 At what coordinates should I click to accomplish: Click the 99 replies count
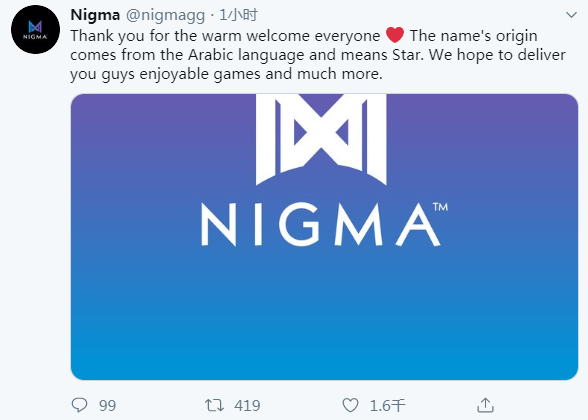pos(108,405)
